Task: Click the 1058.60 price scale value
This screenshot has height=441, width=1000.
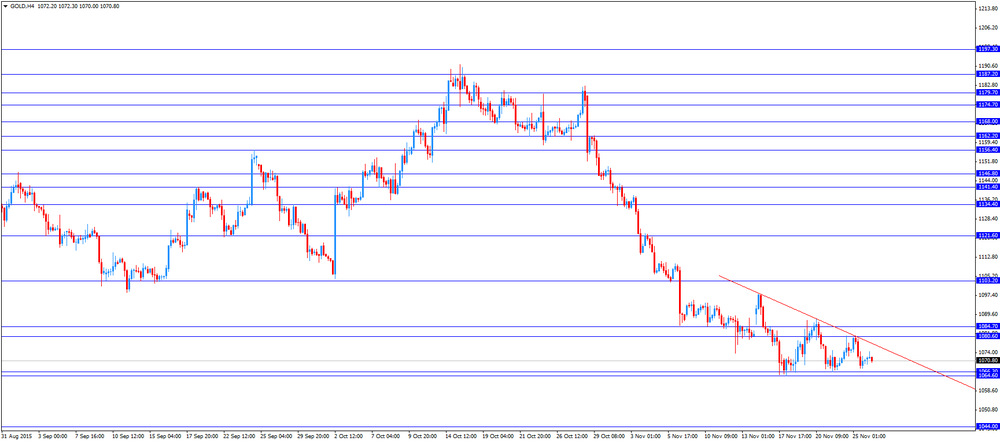Action: coord(988,391)
